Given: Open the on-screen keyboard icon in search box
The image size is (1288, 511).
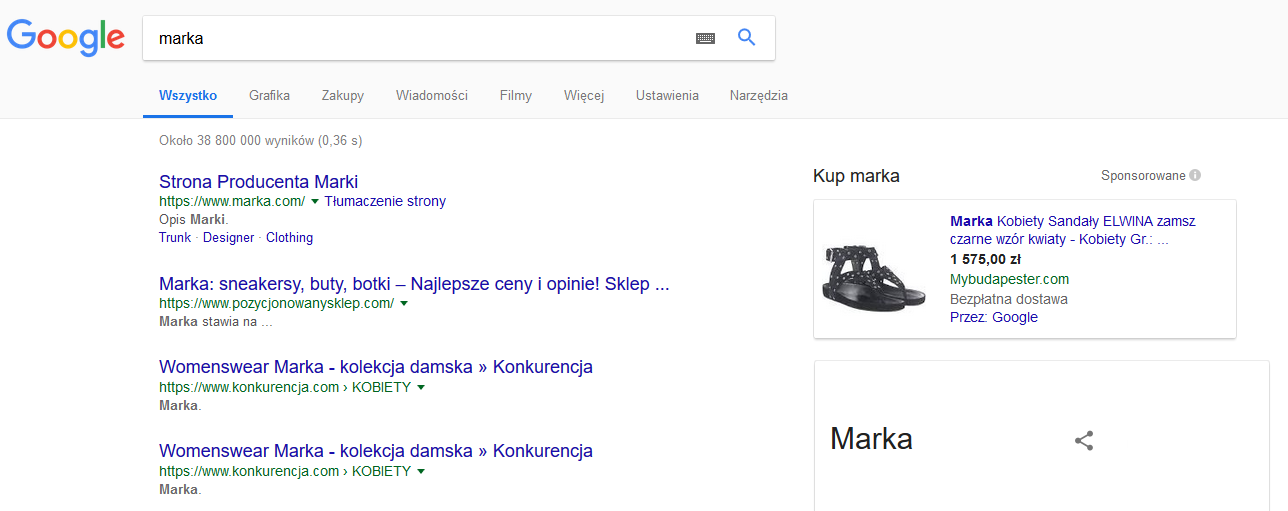Looking at the screenshot, I should 706,38.
